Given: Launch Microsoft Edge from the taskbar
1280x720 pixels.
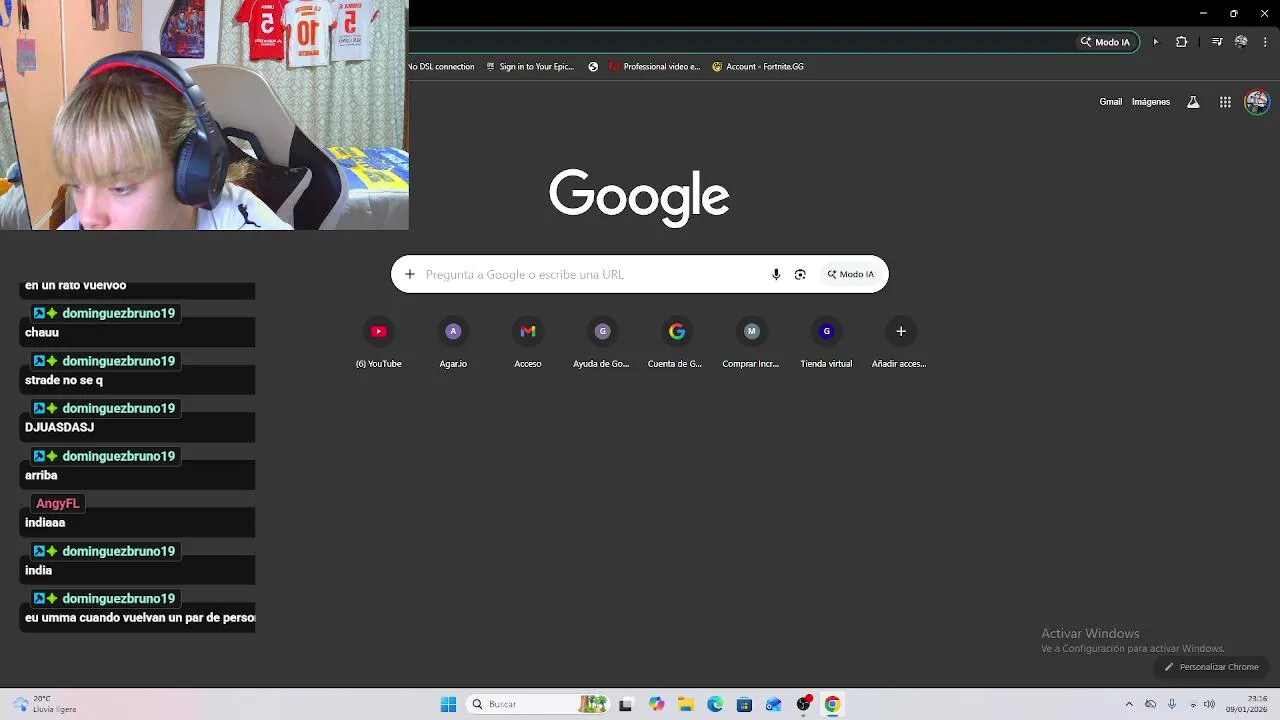Looking at the screenshot, I should pyautogui.click(x=715, y=704).
